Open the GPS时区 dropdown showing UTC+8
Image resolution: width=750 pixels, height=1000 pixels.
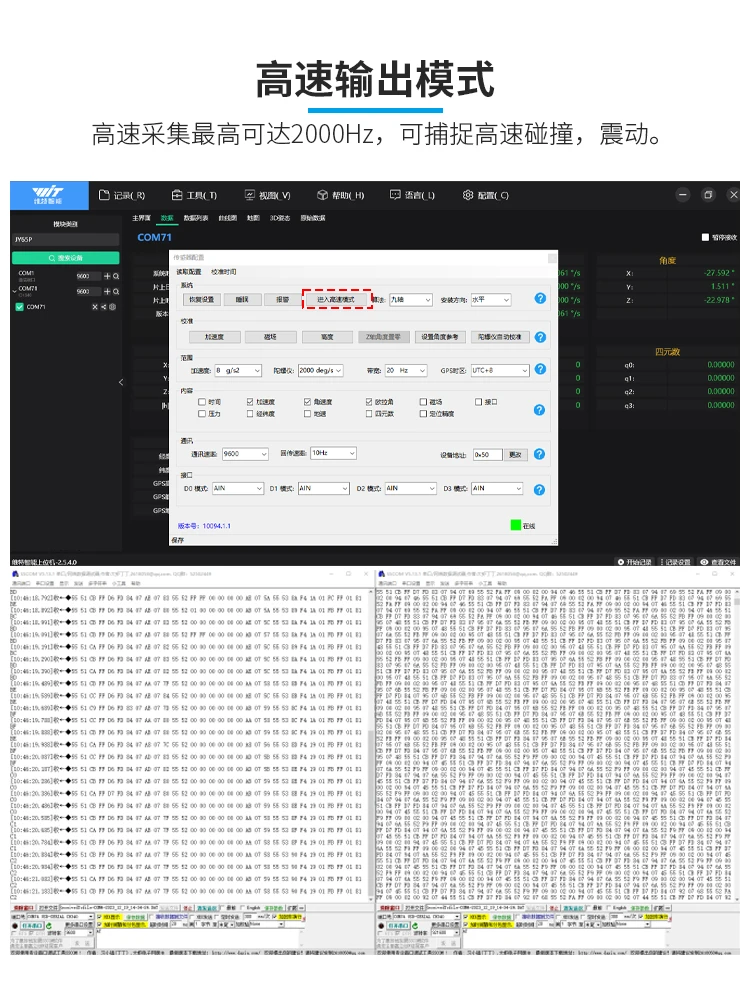500,370
